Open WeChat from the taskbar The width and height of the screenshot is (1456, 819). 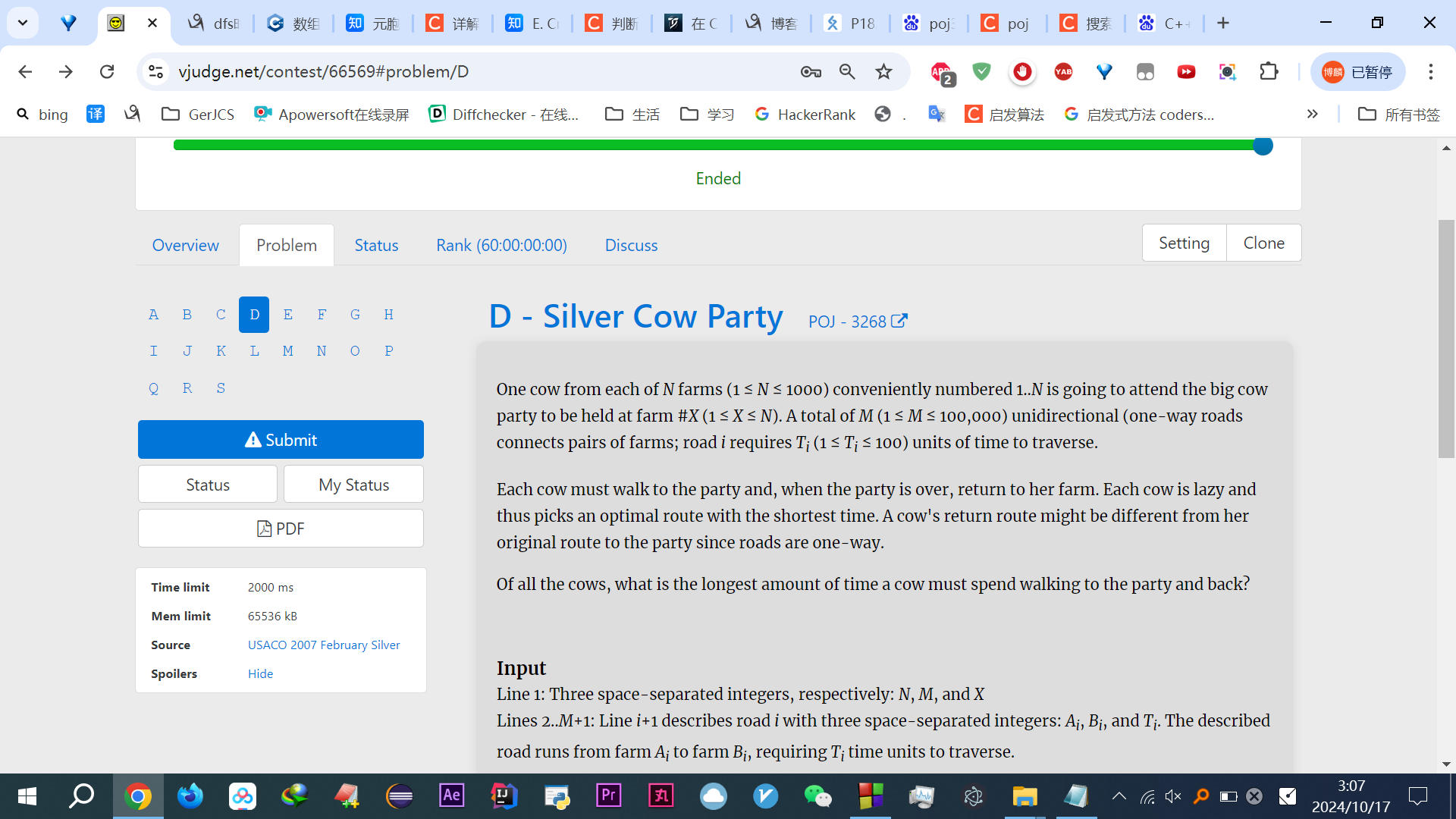tap(817, 795)
